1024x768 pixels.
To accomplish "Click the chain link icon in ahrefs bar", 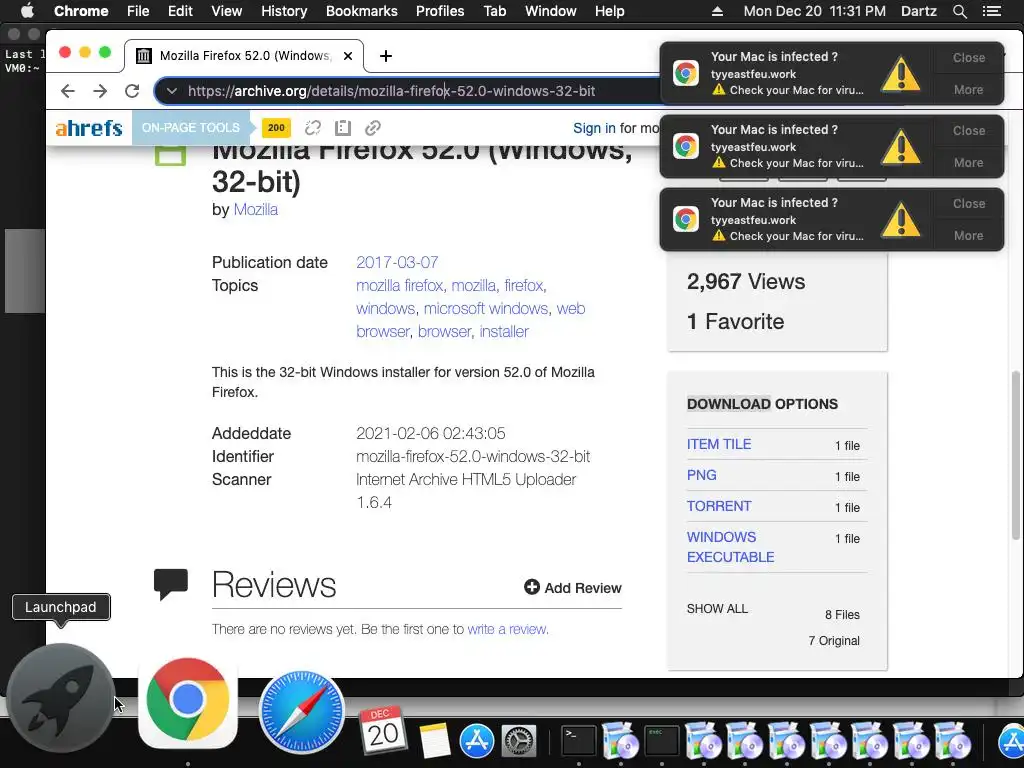I will point(373,128).
